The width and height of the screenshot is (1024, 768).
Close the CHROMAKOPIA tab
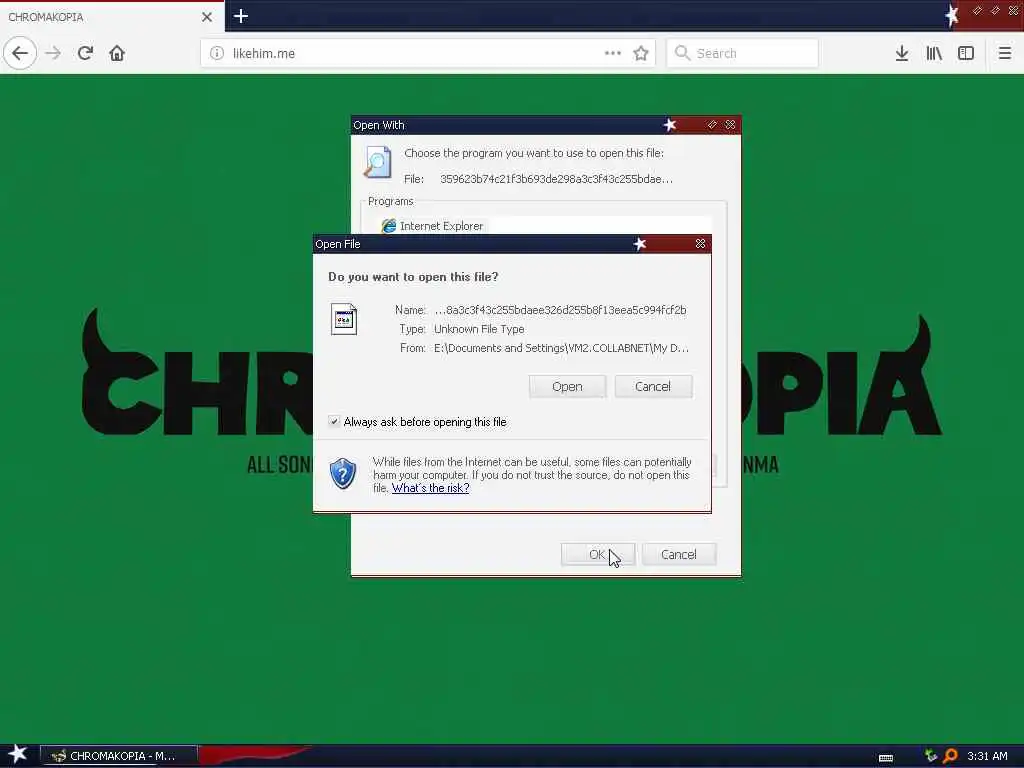207,17
